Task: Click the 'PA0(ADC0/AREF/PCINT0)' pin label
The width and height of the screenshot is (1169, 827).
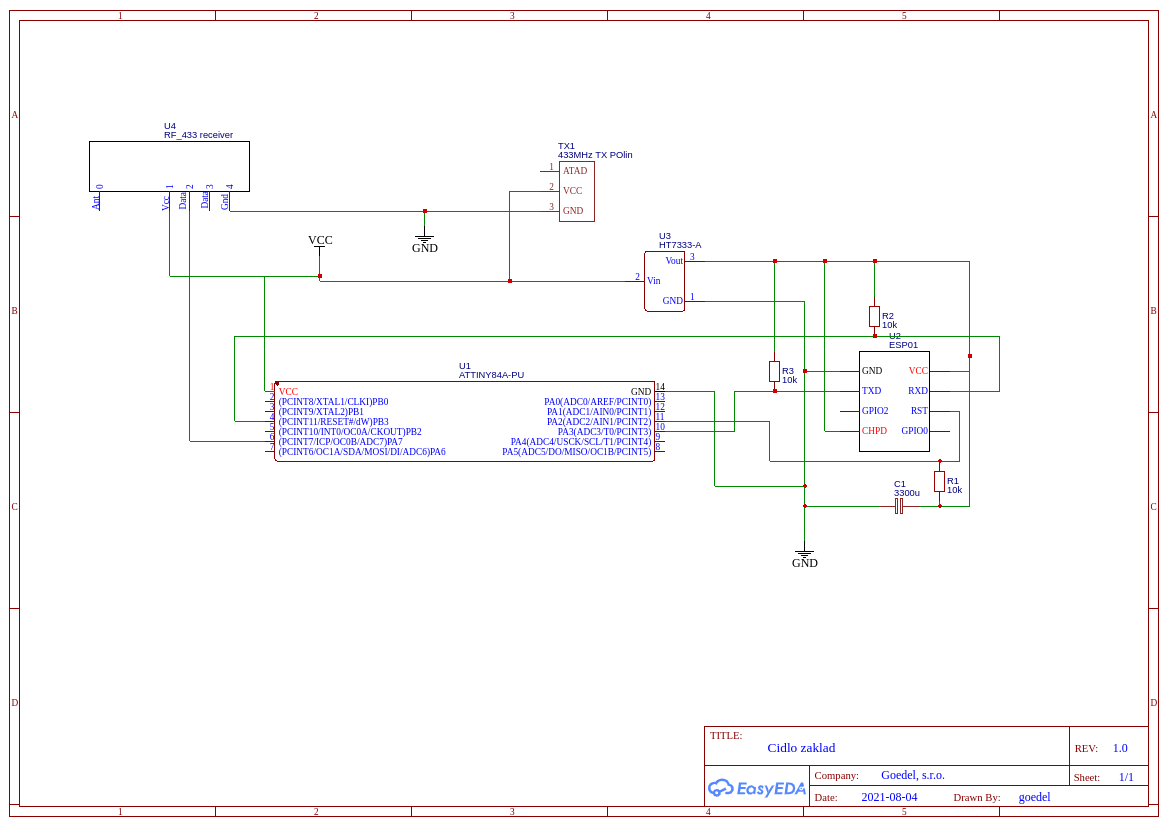Action: (x=598, y=402)
